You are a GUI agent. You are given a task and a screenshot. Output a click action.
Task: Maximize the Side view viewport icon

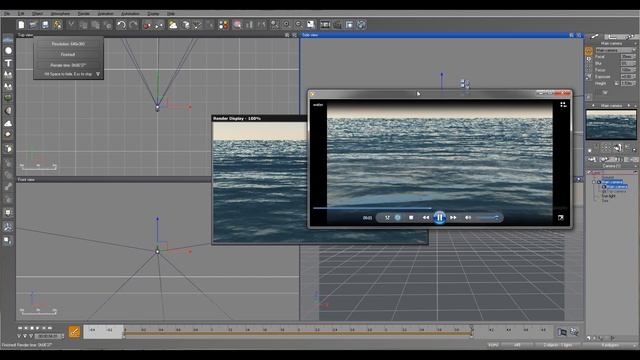pos(579,35)
